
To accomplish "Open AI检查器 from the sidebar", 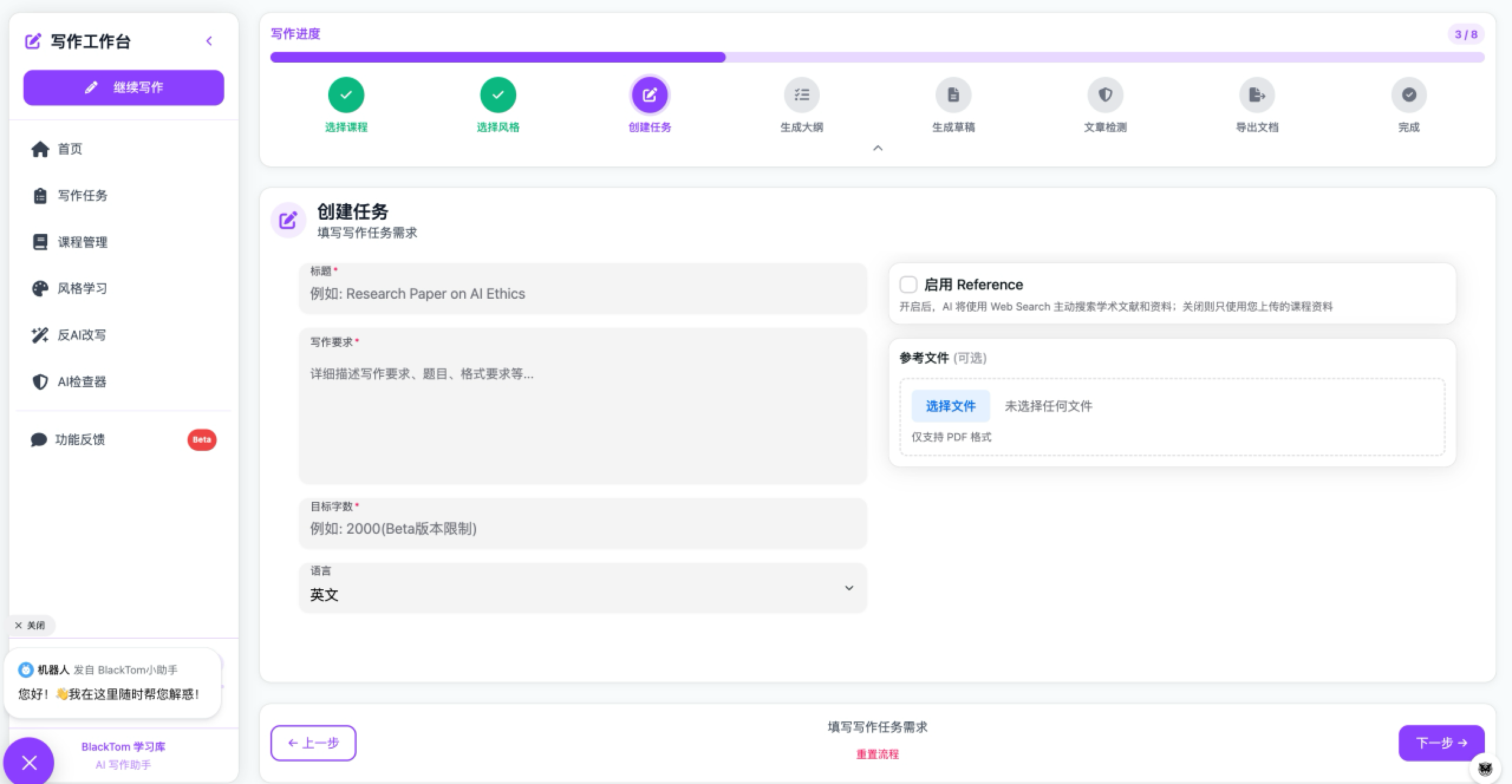I will pyautogui.click(x=82, y=381).
